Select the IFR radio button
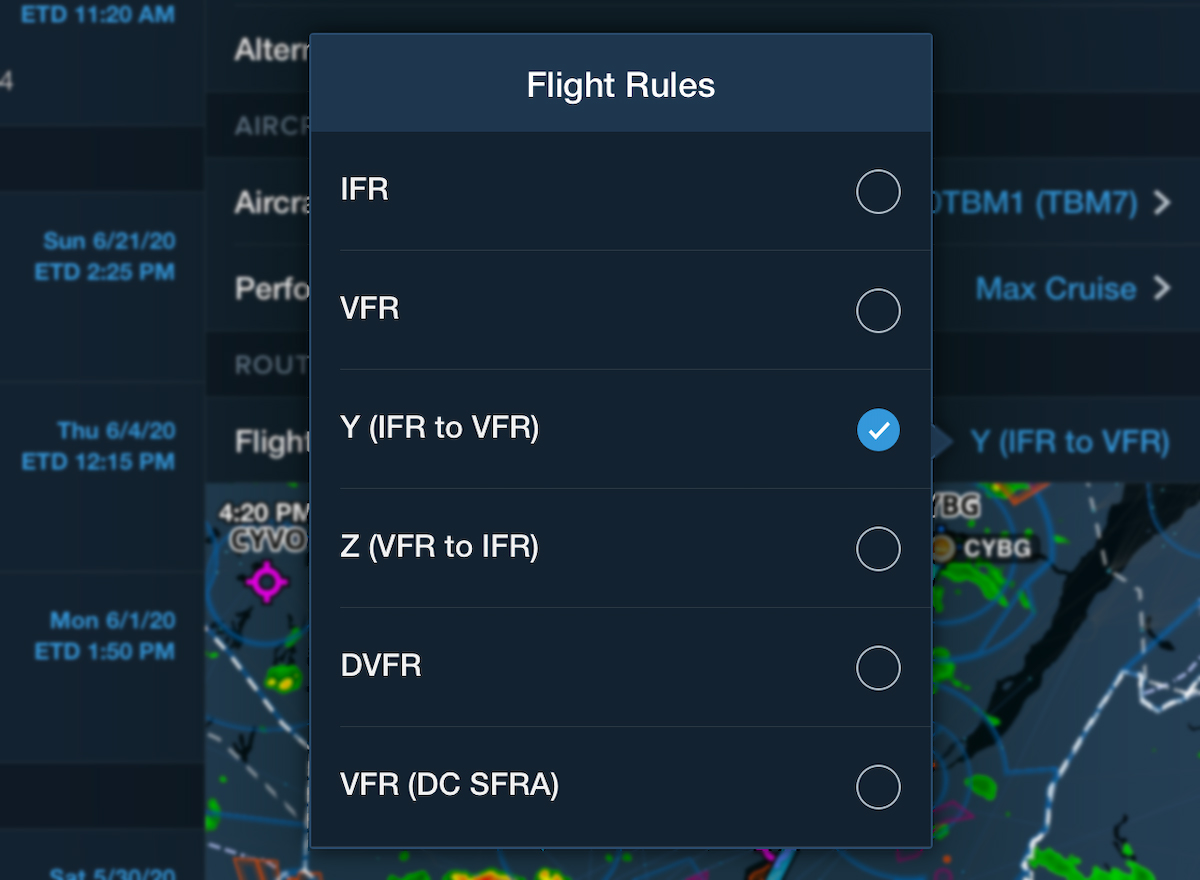This screenshot has height=880, width=1200. click(878, 191)
